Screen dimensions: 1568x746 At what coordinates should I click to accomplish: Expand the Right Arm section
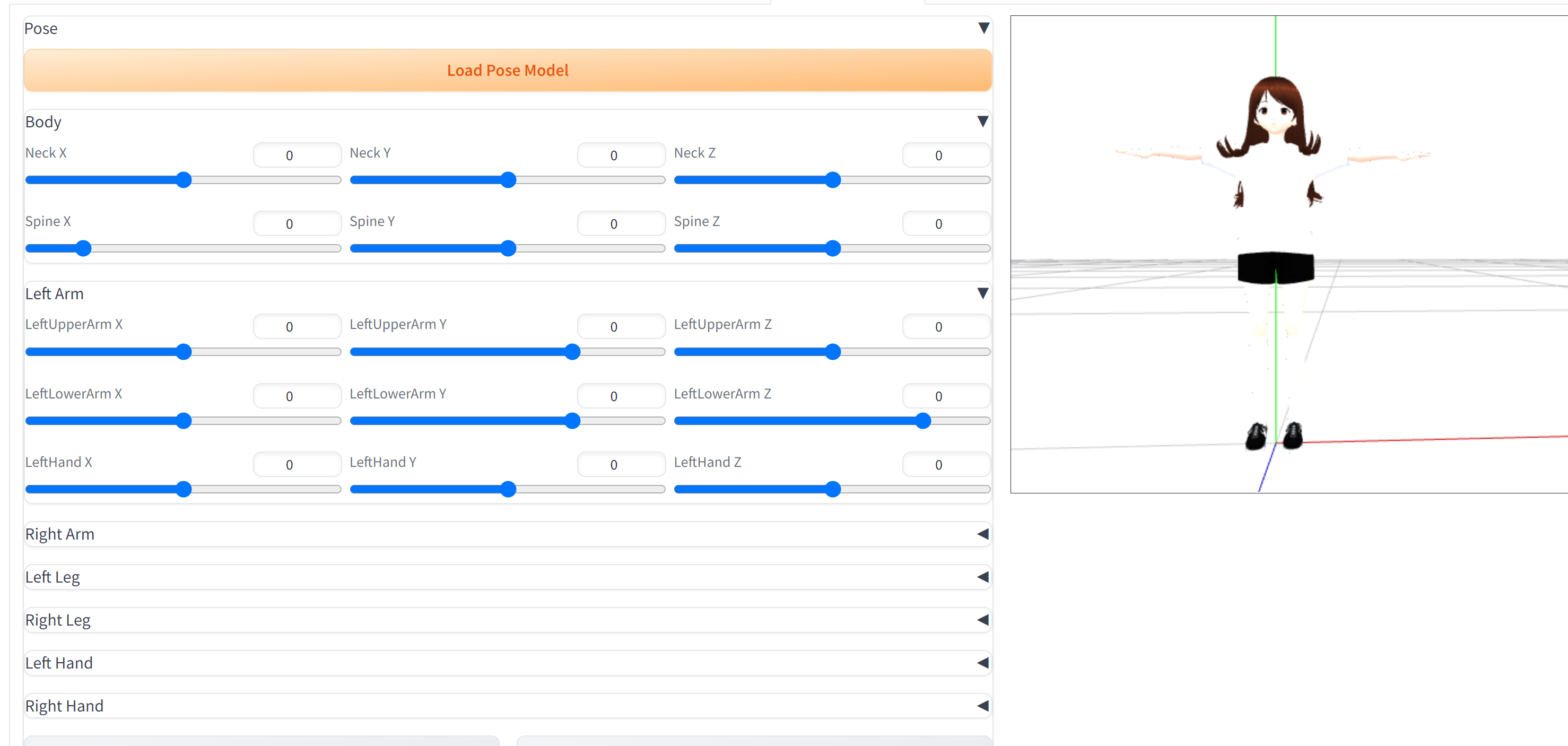pyautogui.click(x=982, y=534)
